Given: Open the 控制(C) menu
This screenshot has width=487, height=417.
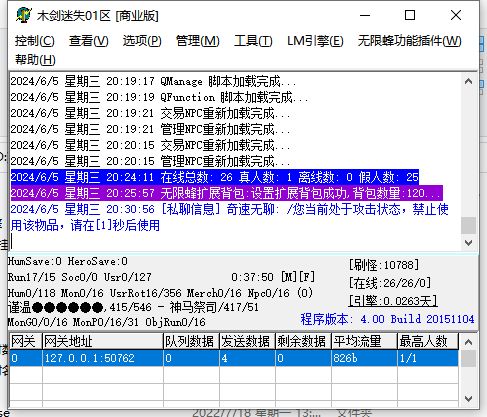Looking at the screenshot, I should (x=35, y=41).
